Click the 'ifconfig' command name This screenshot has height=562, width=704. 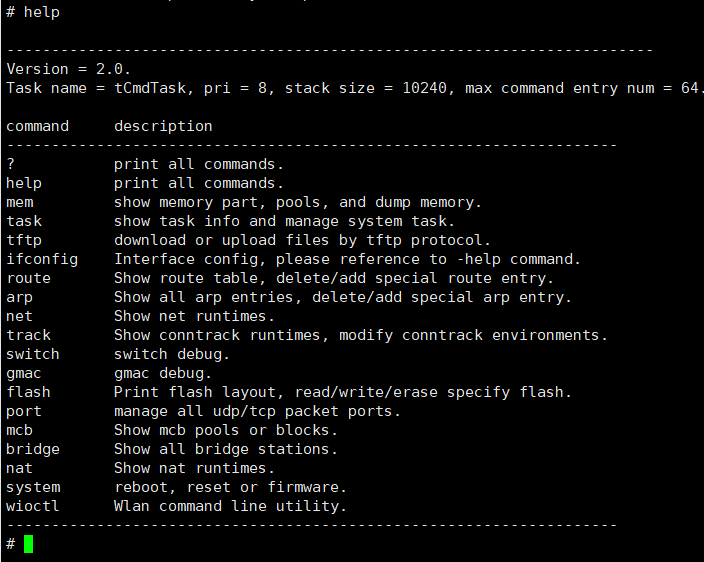pos(42,259)
